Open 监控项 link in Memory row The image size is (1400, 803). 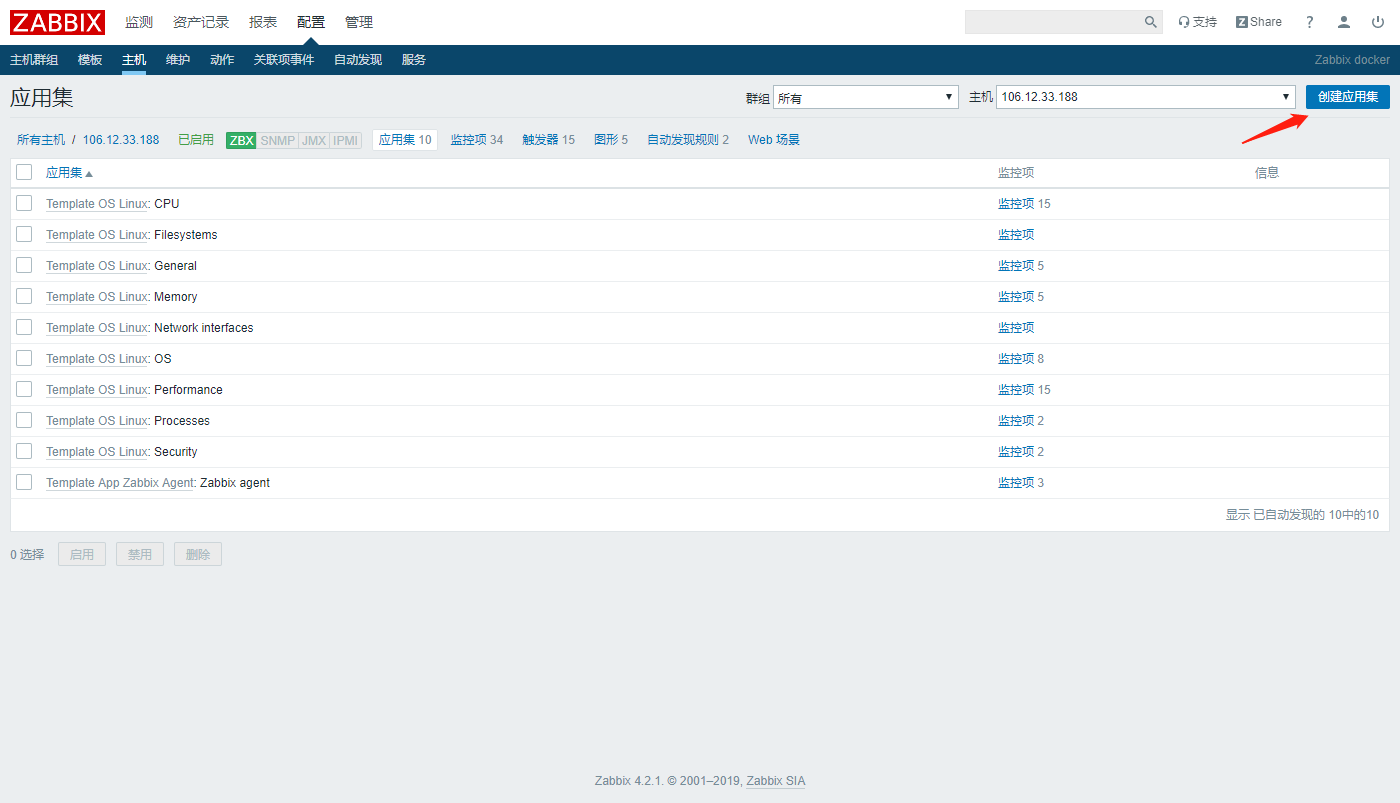(x=1016, y=296)
